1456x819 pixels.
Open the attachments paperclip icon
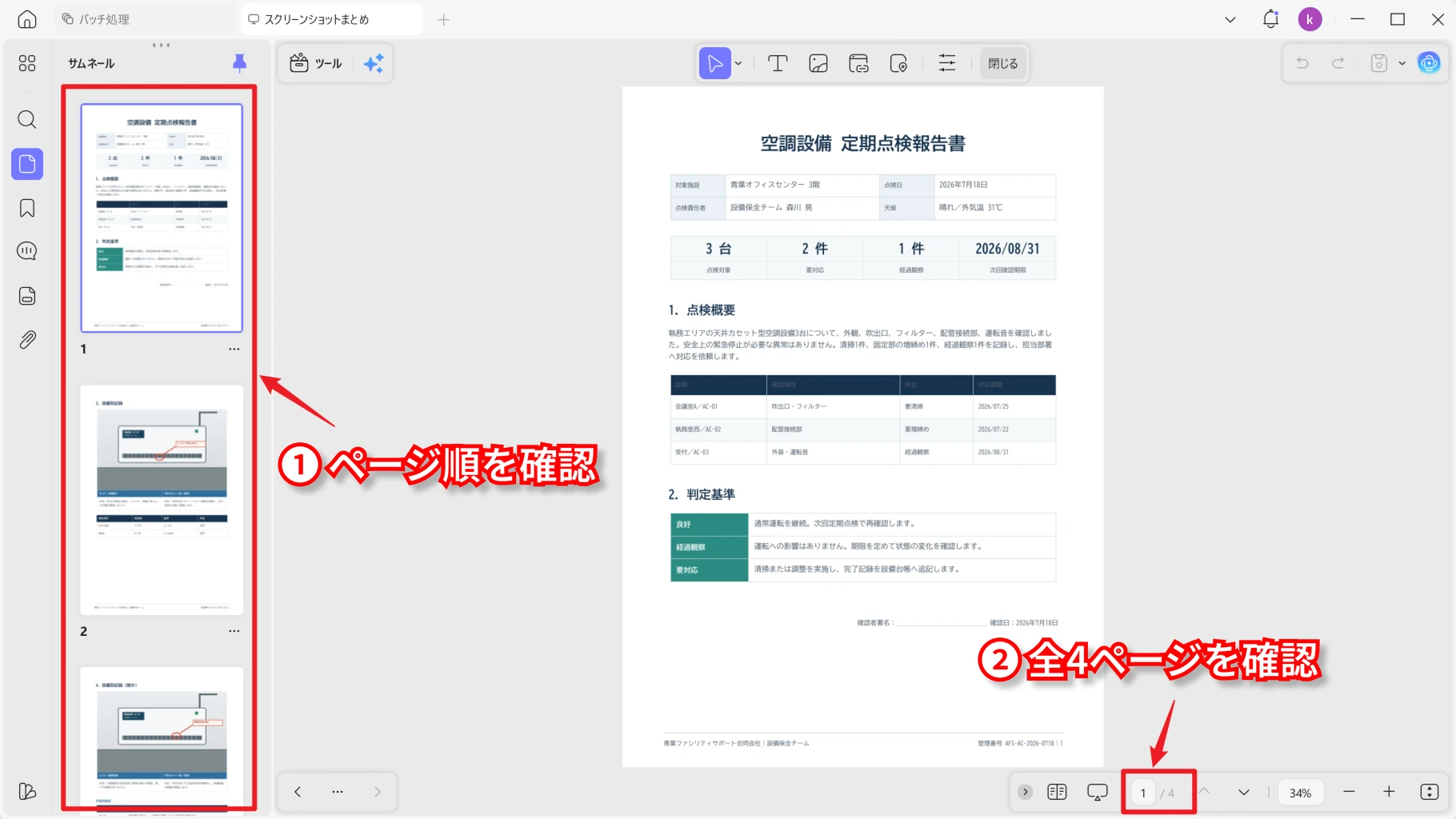coord(27,340)
